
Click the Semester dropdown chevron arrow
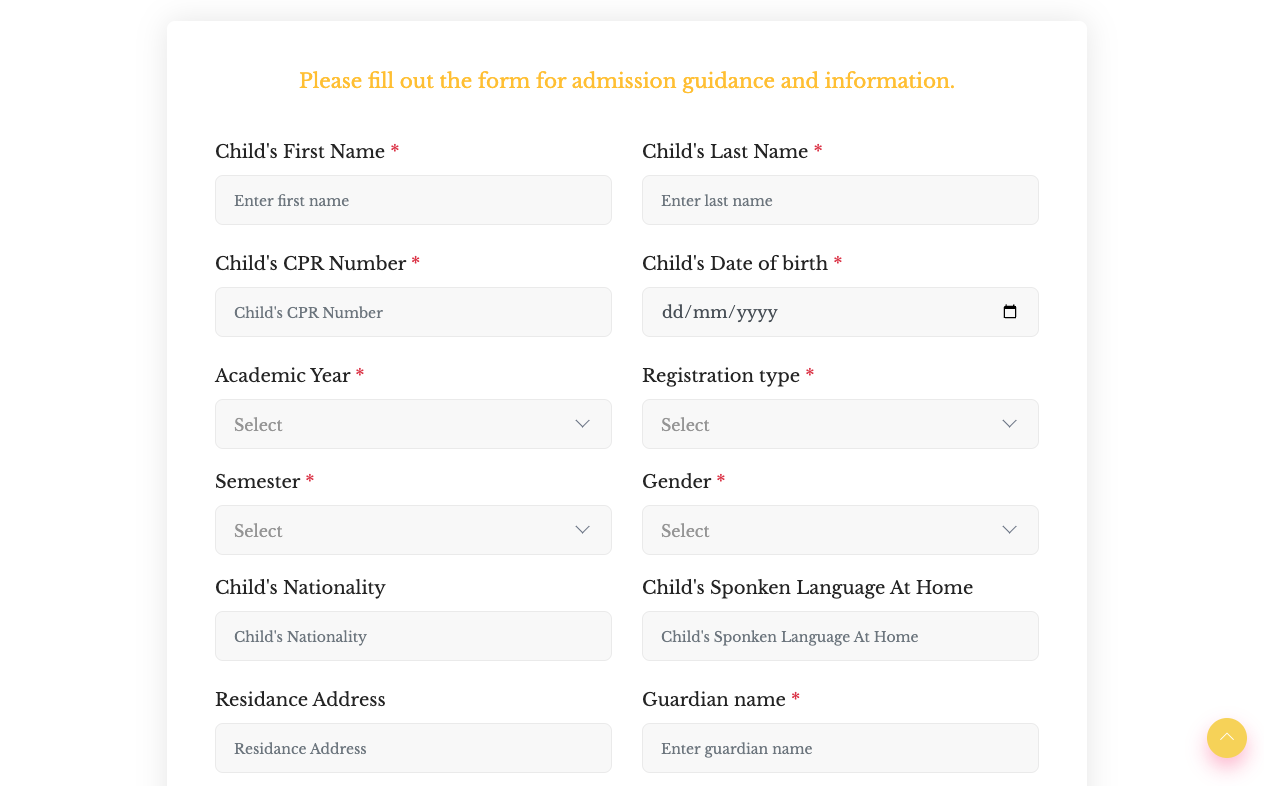[x=582, y=530]
